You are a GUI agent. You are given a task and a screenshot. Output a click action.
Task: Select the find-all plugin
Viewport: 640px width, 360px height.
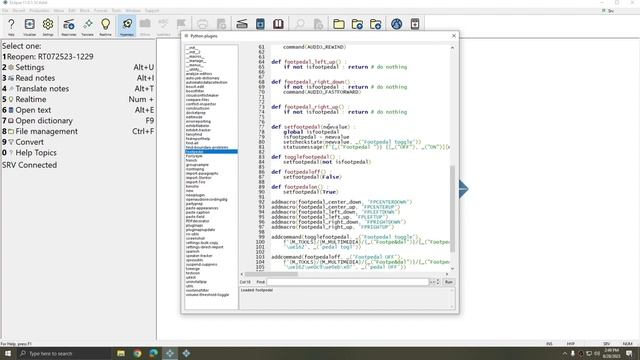click(x=192, y=143)
